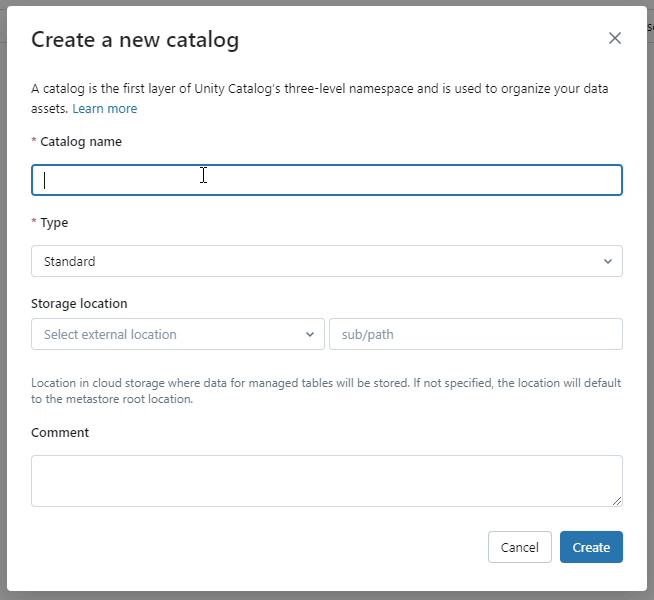Open the Learn more link
The width and height of the screenshot is (654, 600).
[105, 108]
